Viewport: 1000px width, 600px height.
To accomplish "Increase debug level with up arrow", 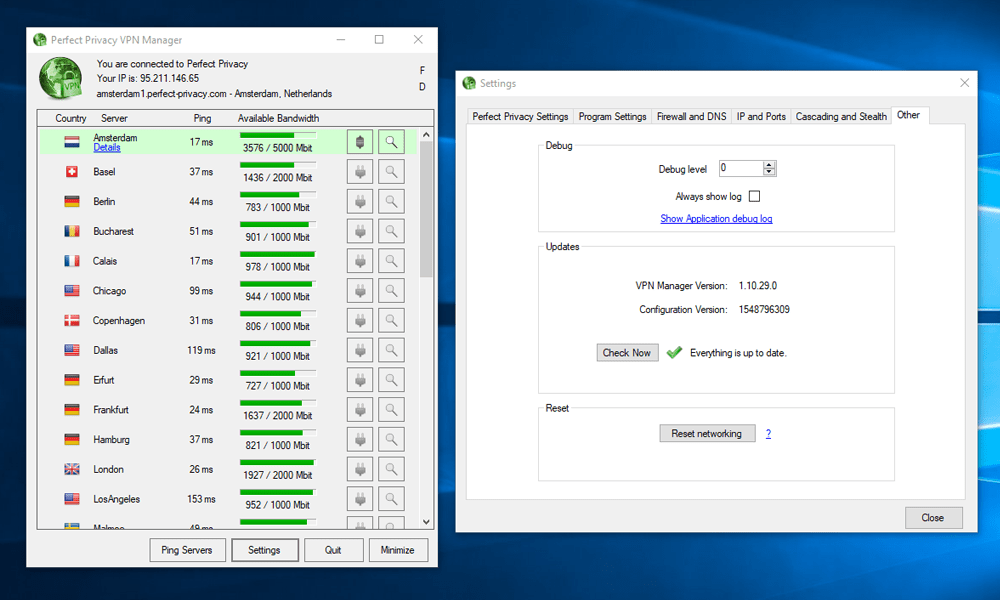I will tap(769, 165).
